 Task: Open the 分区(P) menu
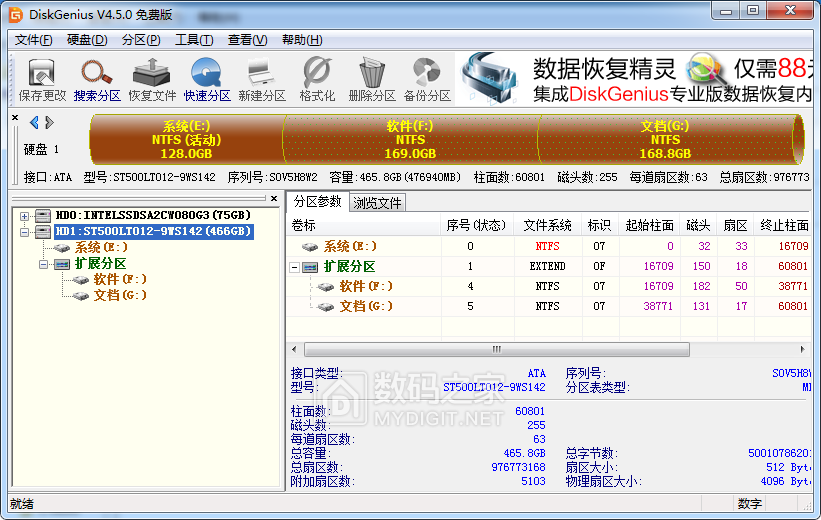click(141, 40)
